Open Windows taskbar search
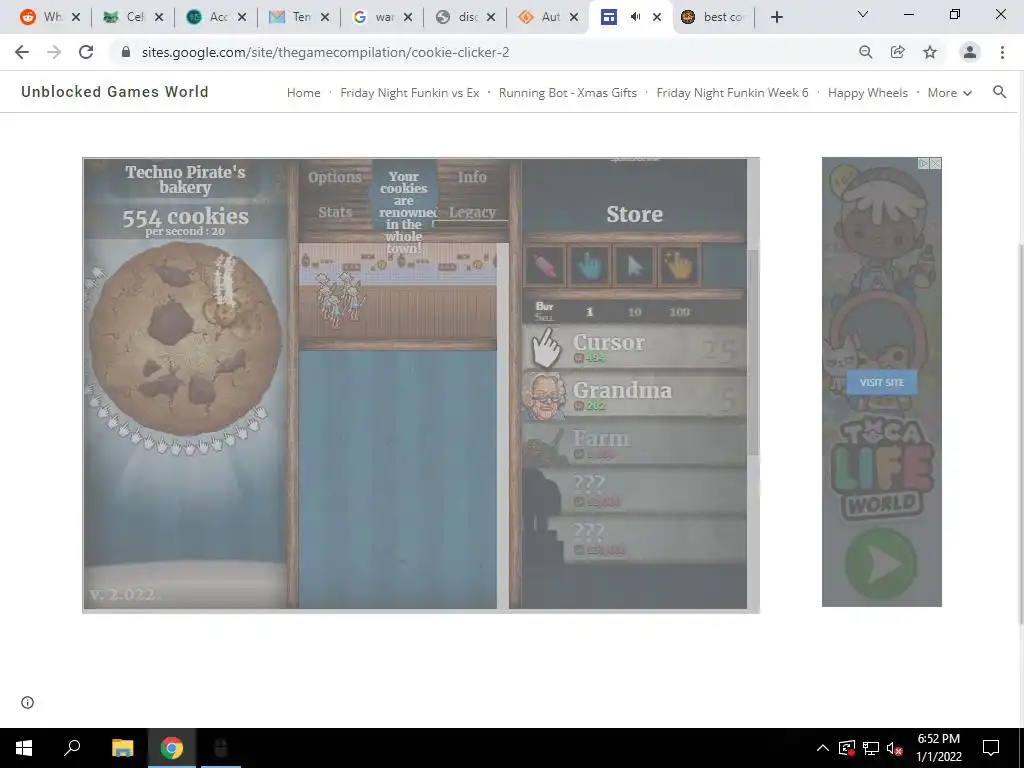The image size is (1024, 768). (72, 748)
